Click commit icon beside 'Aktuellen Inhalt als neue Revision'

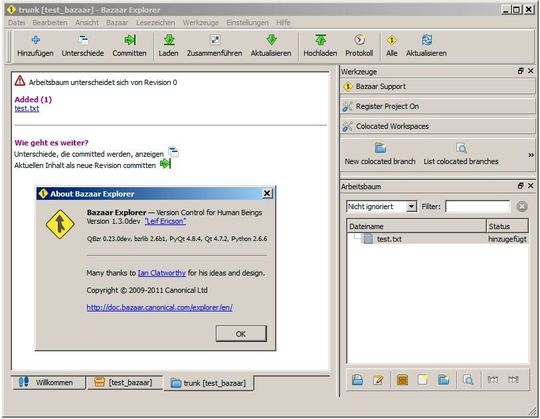165,164
